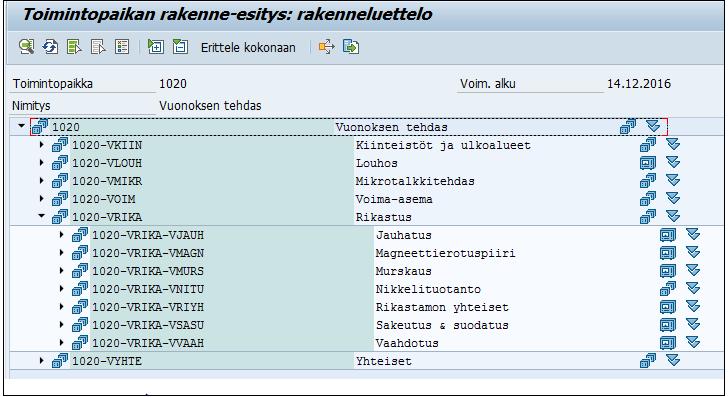Select tree item 1020-VYHTE
Viewport: 728px width, 397px height.
point(107,361)
